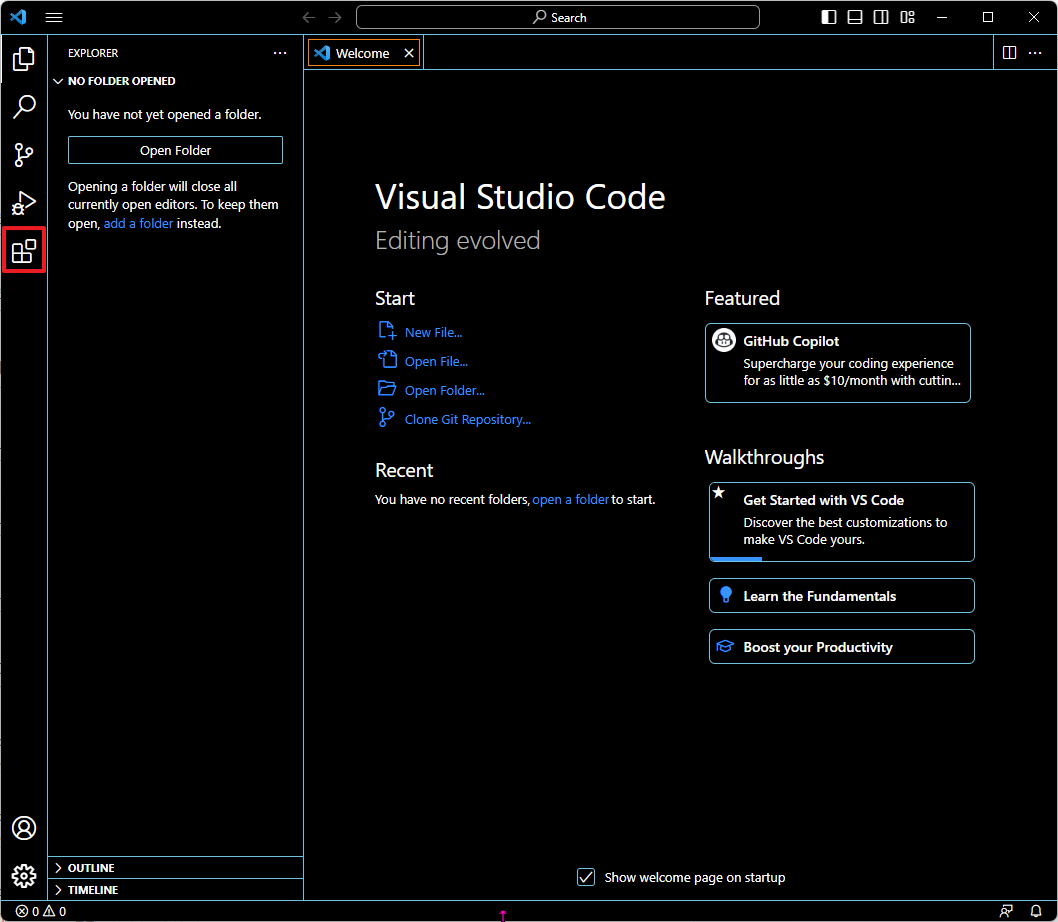Open the Search view in activity bar

tap(24, 107)
